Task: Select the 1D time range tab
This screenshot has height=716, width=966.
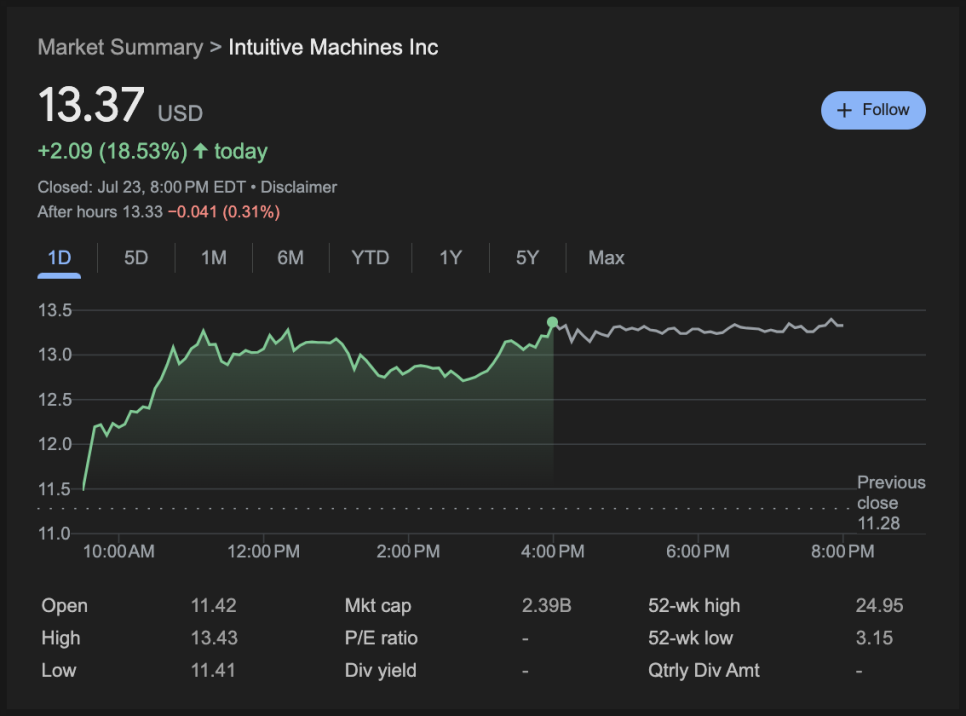Action: click(59, 258)
